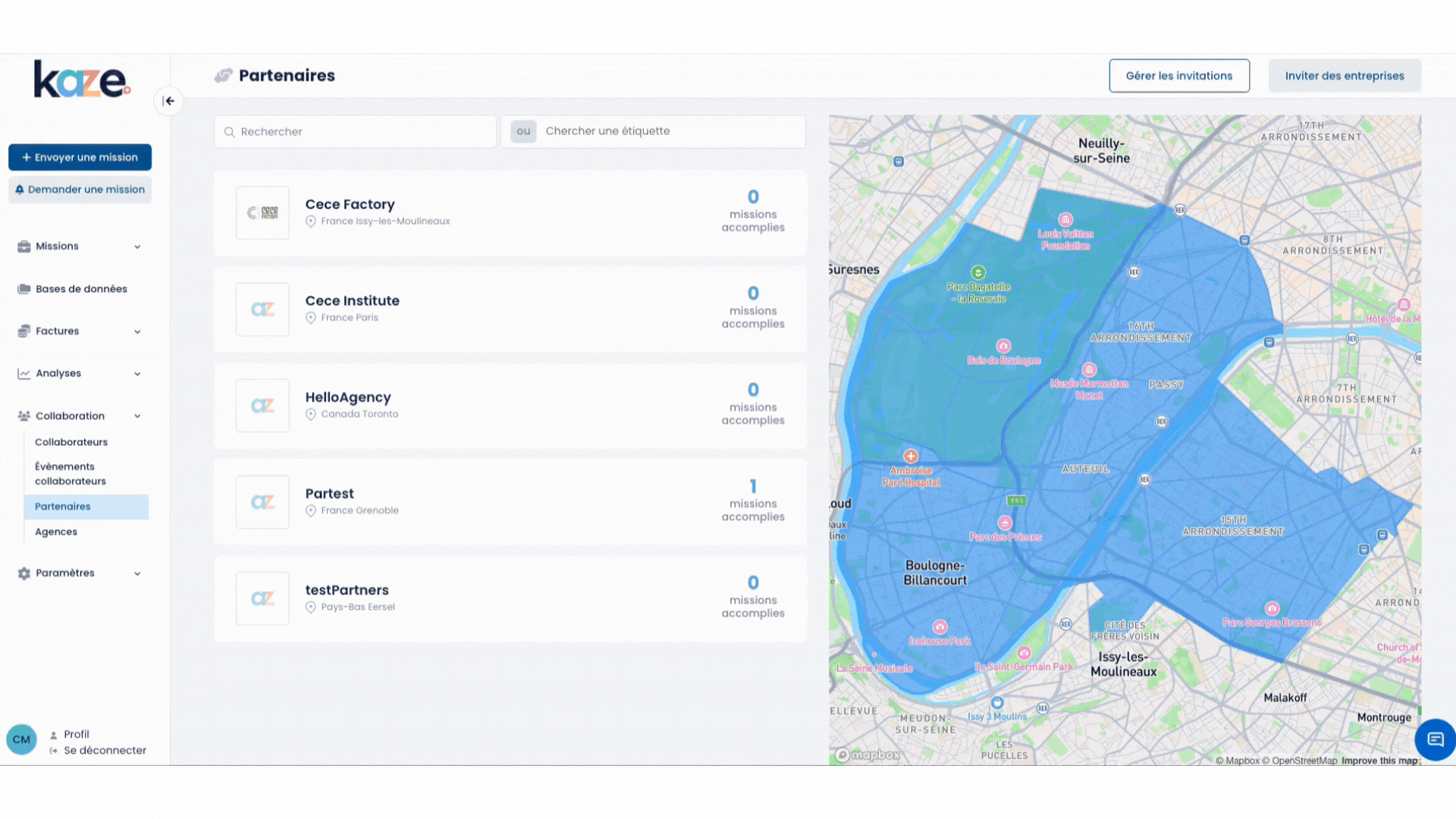Screen dimensions: 1456x819
Task: Click the Bois de Boulogne map marker
Action: (x=1003, y=347)
